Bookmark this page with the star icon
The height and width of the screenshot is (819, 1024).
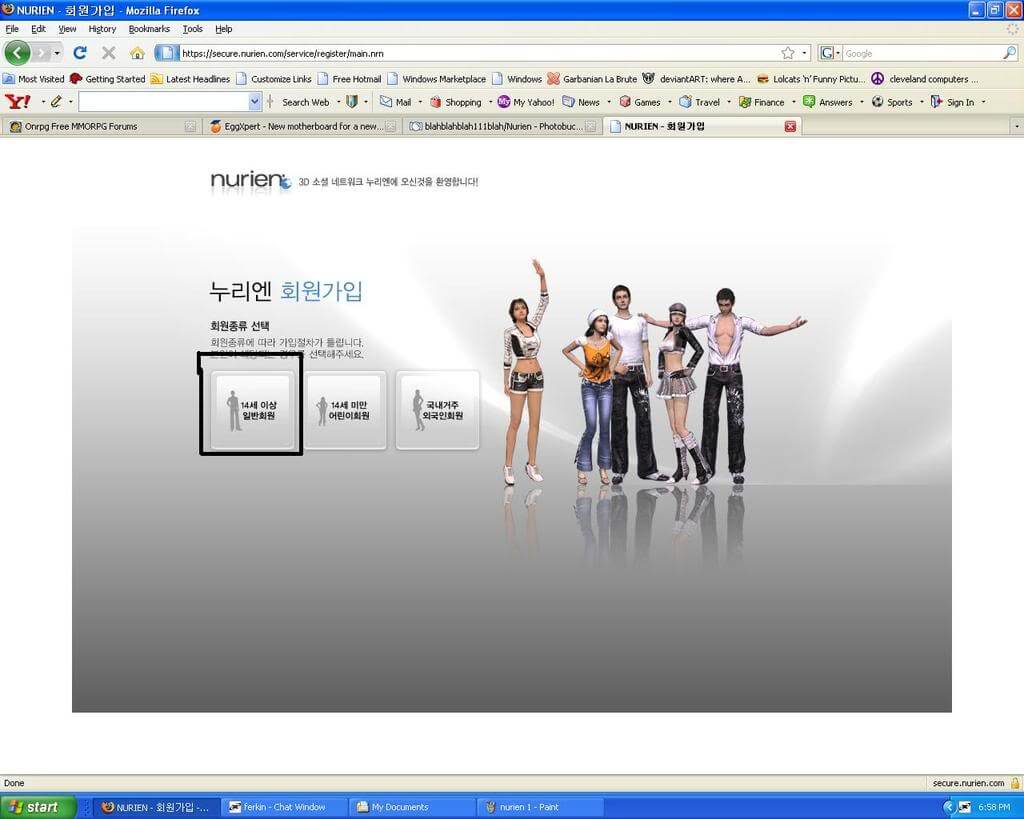pyautogui.click(x=787, y=53)
